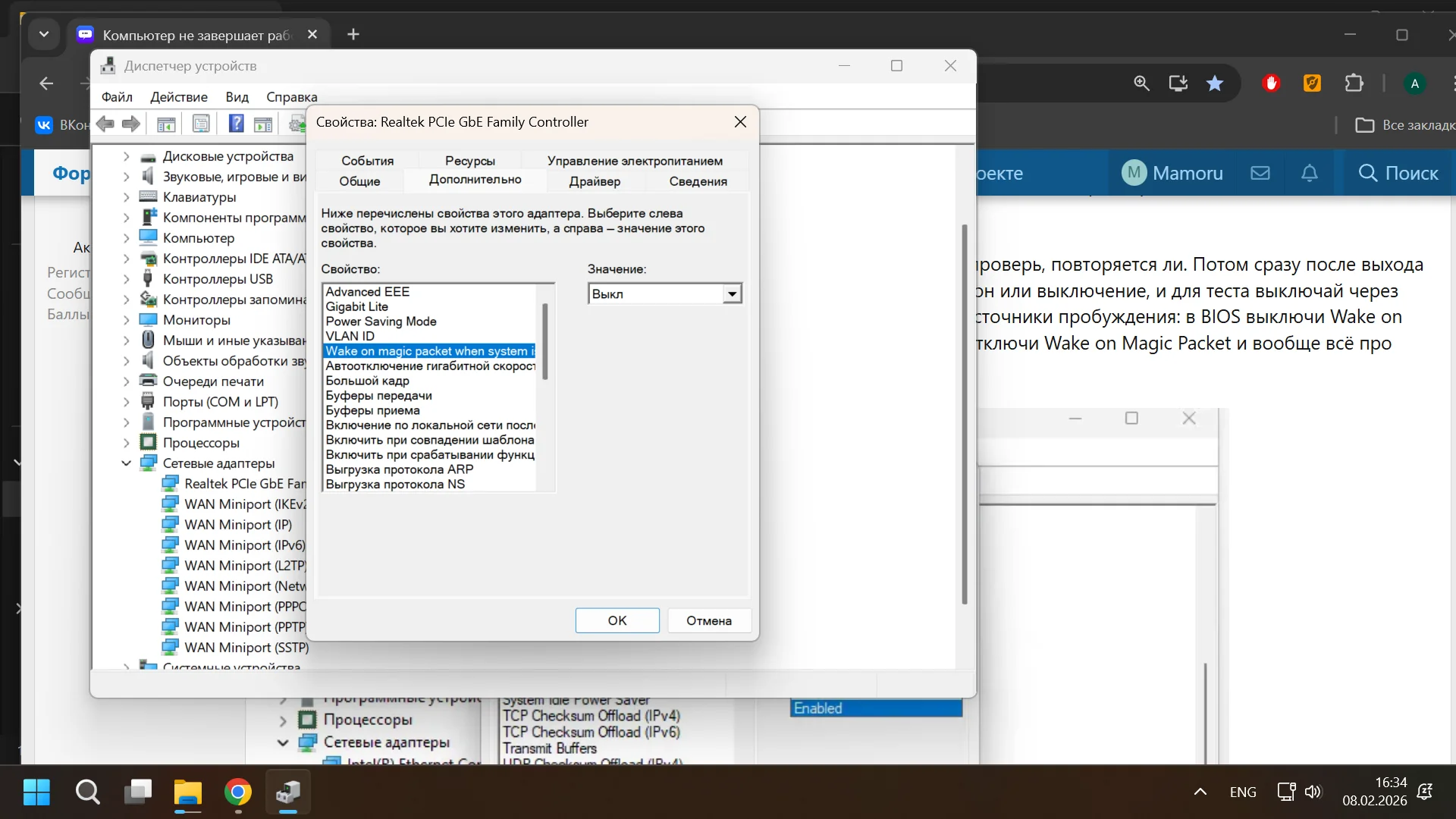
Task: Select Advanced EEE in the property list
Action: tap(368, 292)
